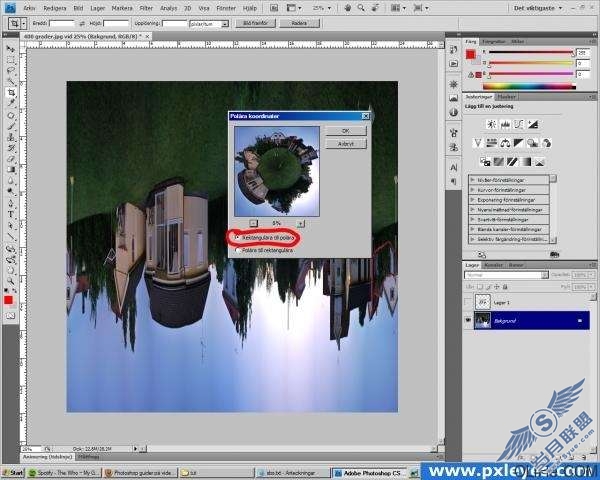
Task: Click the Avbryt button in dialog
Action: [x=346, y=144]
